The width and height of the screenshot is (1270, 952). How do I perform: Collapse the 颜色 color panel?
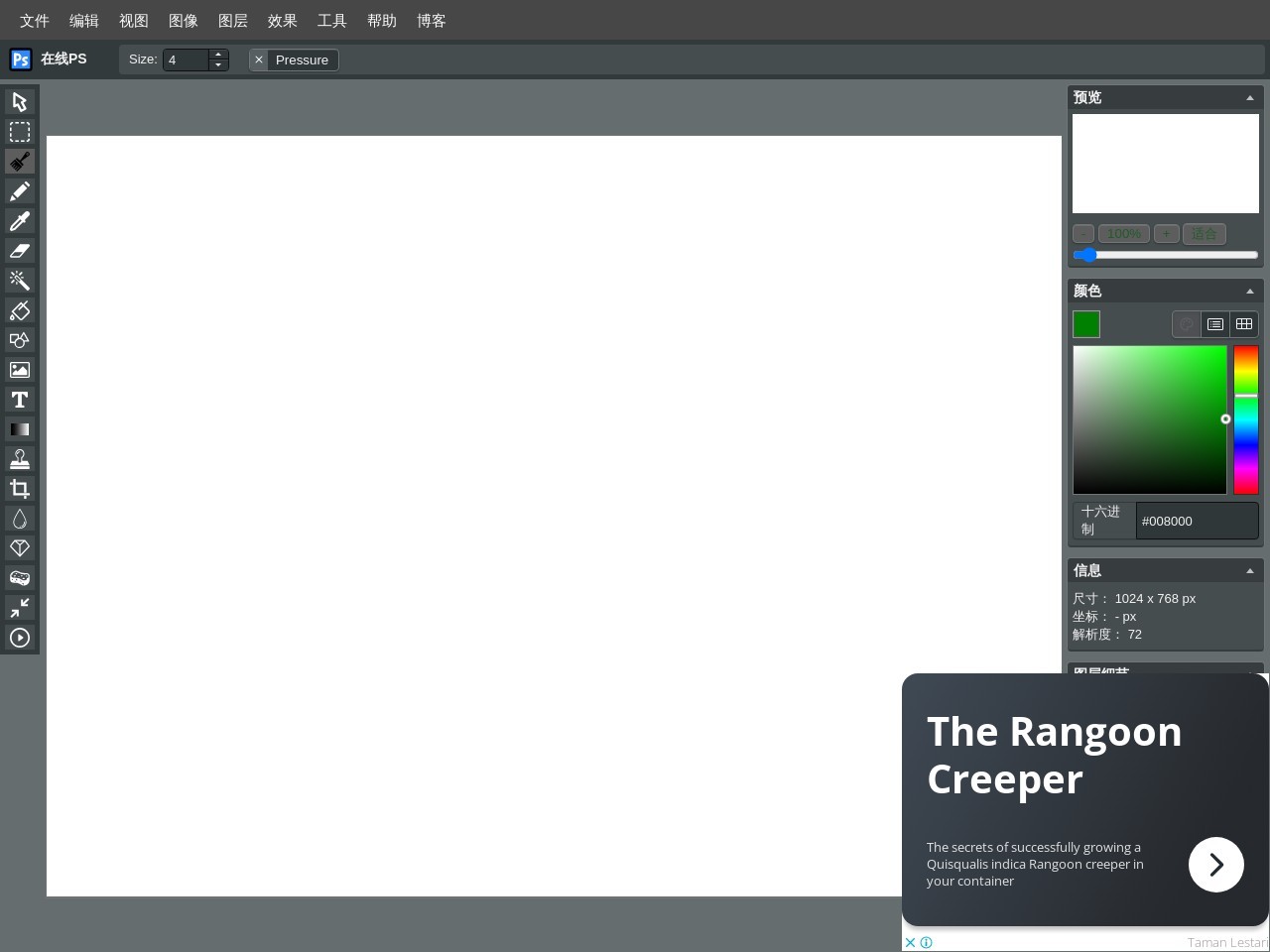pyautogui.click(x=1250, y=291)
